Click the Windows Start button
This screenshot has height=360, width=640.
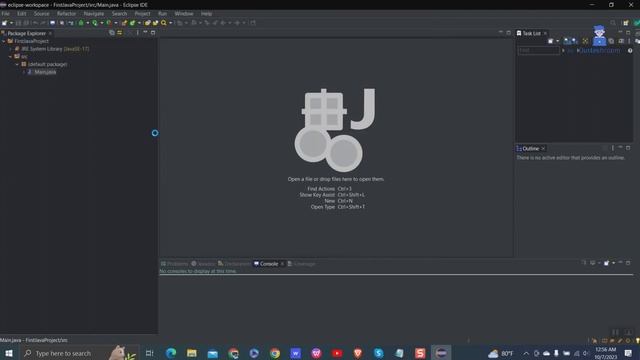(x=8, y=353)
